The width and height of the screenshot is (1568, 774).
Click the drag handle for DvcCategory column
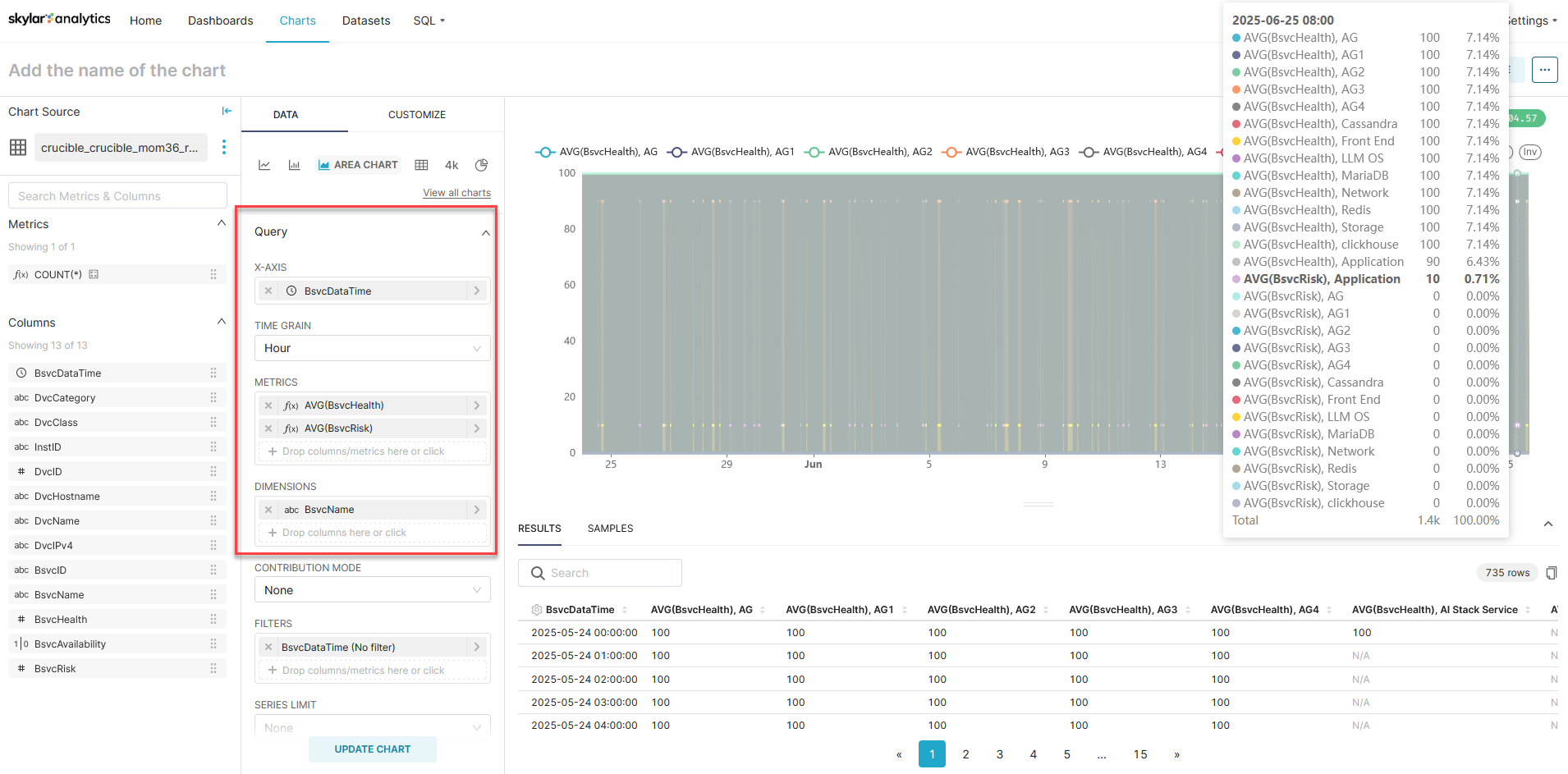(213, 397)
